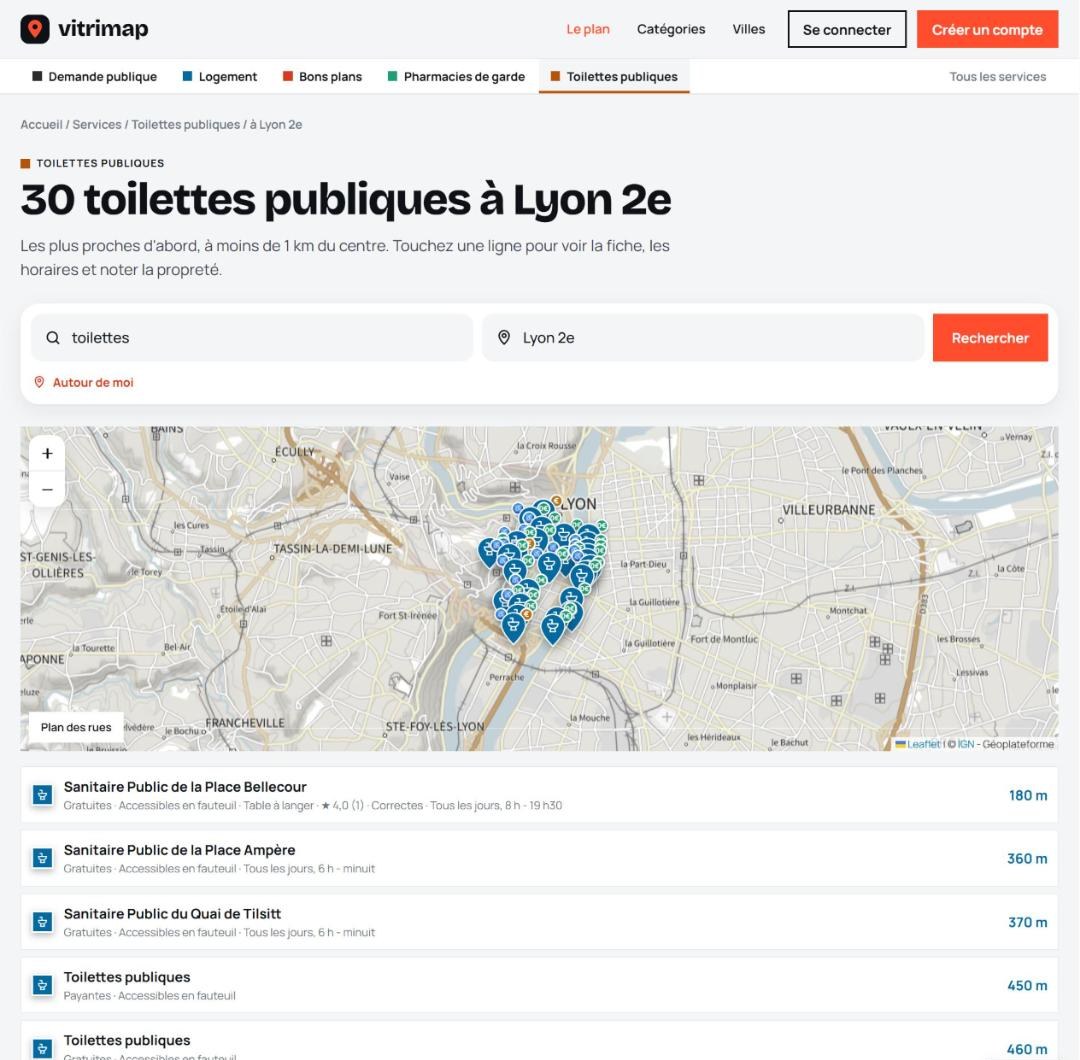This screenshot has height=1060, width=1080.
Task: Open Sanitaire Public du Quai de Tilsitt
Action: (x=539, y=922)
